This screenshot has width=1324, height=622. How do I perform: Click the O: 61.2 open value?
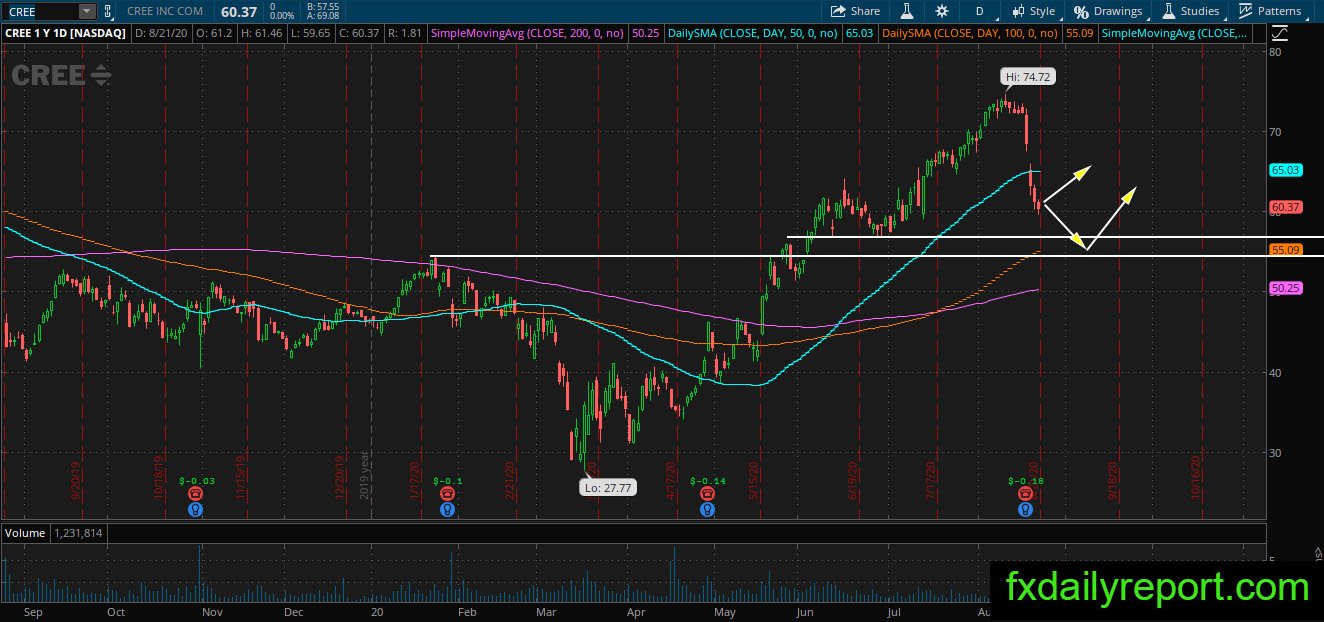coord(212,33)
